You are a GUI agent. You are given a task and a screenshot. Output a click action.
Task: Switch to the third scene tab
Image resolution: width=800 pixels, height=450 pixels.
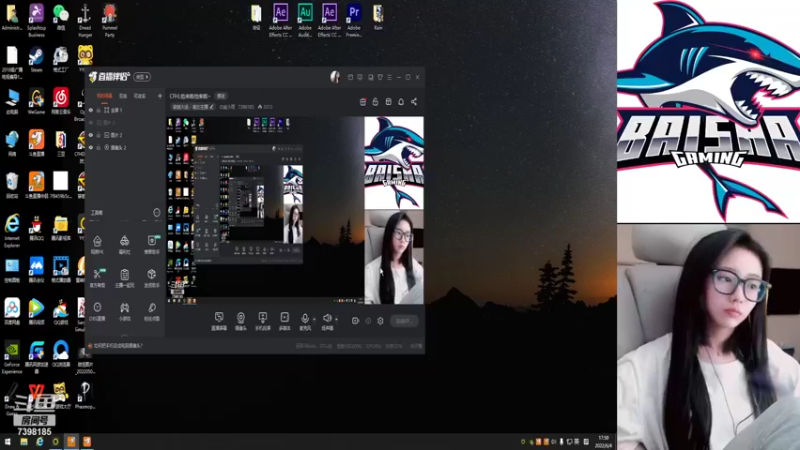(x=139, y=96)
